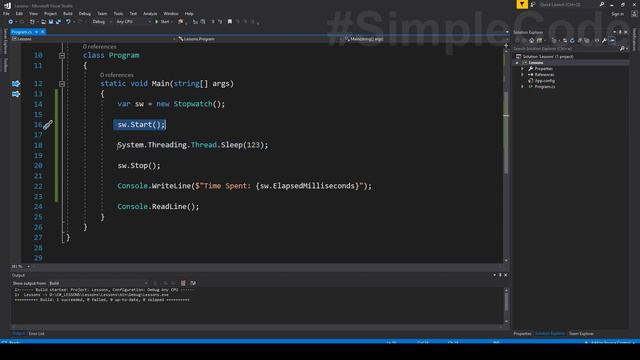Open the Lessons project navigation dropdown
Image resolution: width=640 pixels, height=360 pixels.
pyautogui.click(x=94, y=39)
